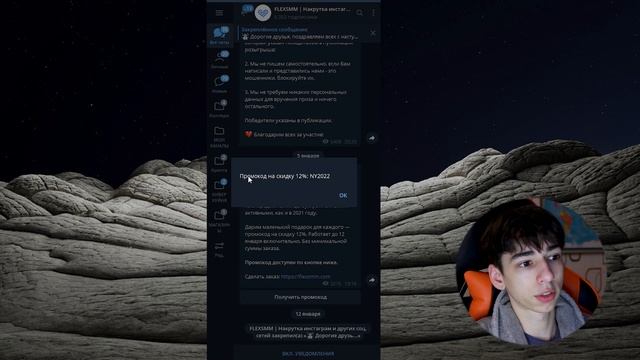Viewport: 640px width, 360px height.
Task: Click the folder edit sliders icon
Action: 220,248
